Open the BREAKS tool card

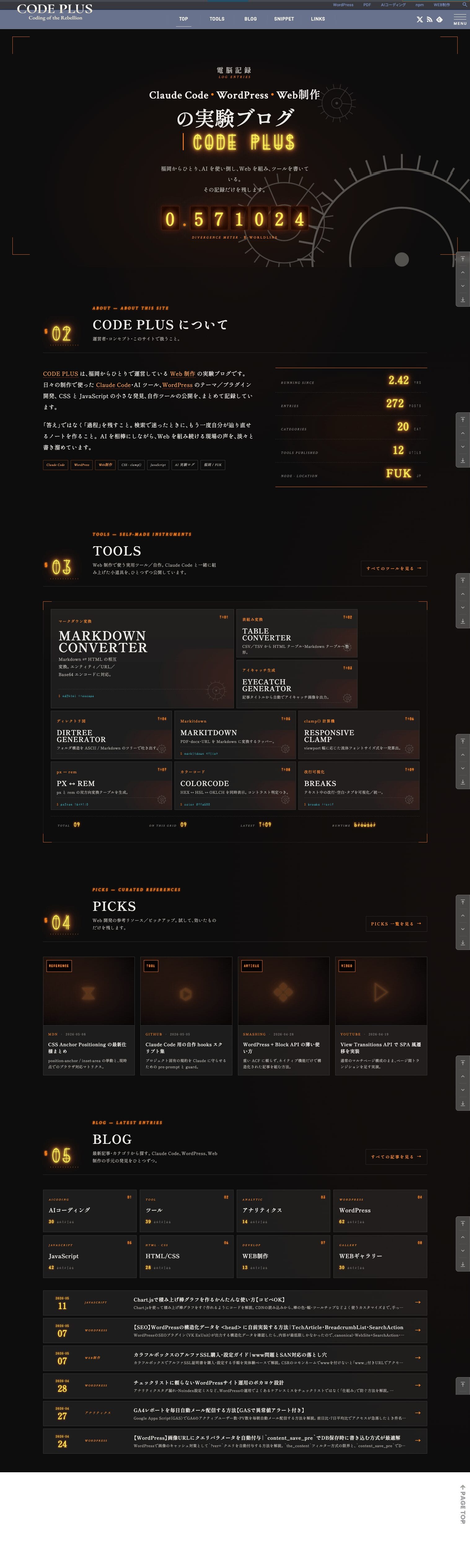[x=358, y=785]
